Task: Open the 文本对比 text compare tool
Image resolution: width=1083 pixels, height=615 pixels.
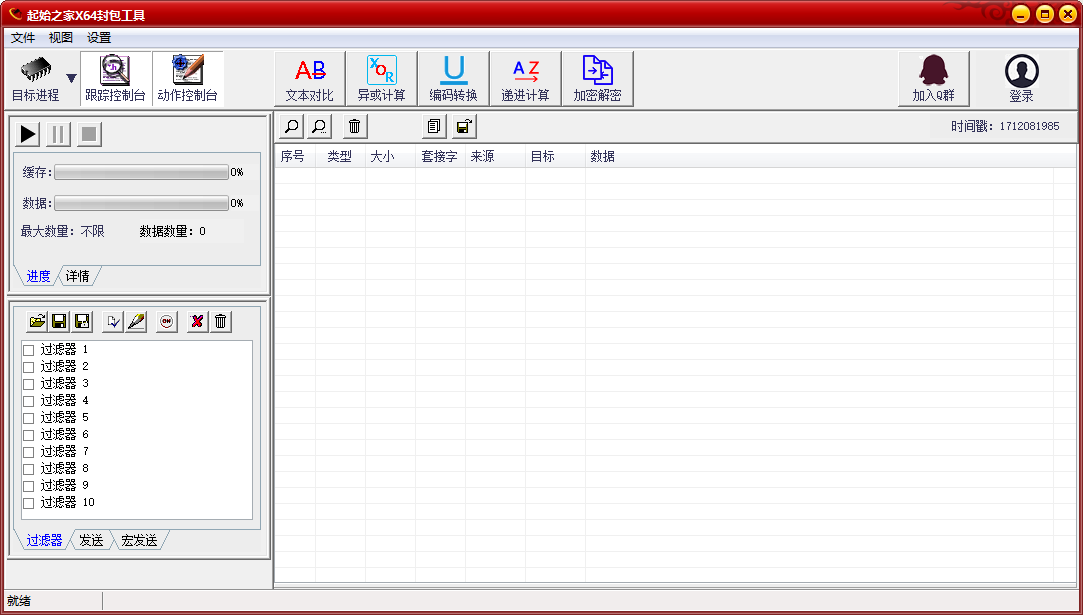Action: (309, 79)
